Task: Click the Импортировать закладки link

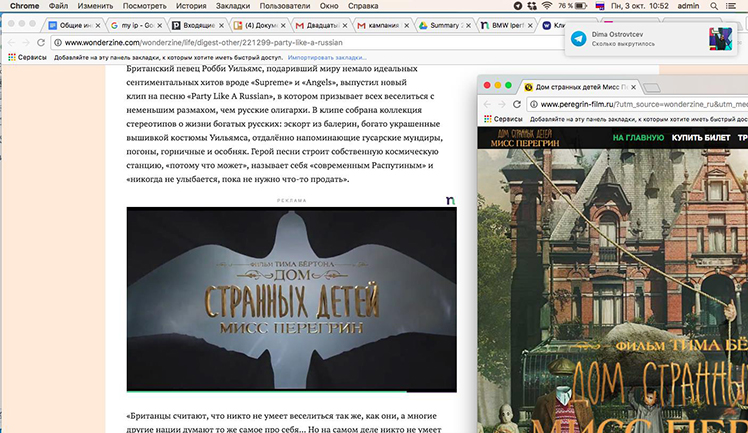Action: pos(327,58)
